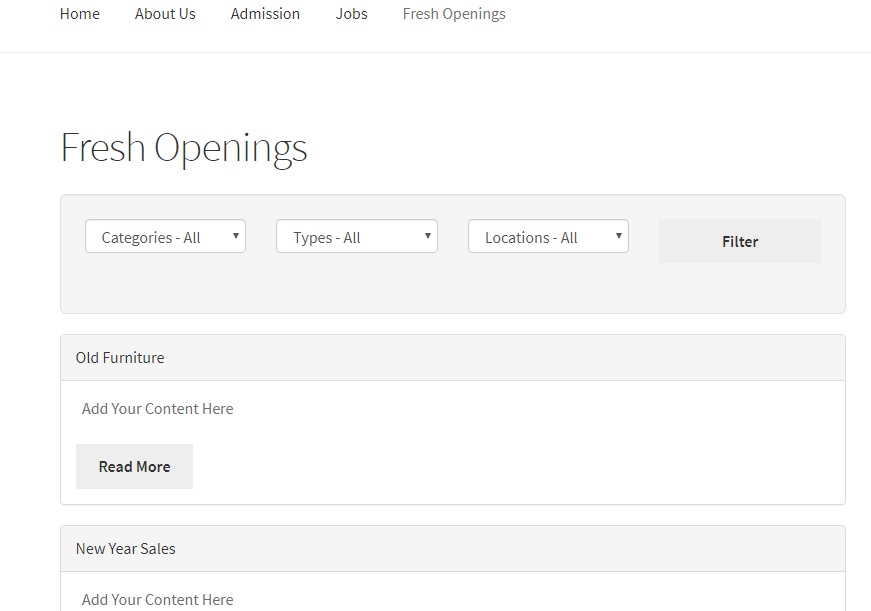Screen dimensions: 871x611
Task: Click the Fresh Openings page heading
Action: [184, 148]
